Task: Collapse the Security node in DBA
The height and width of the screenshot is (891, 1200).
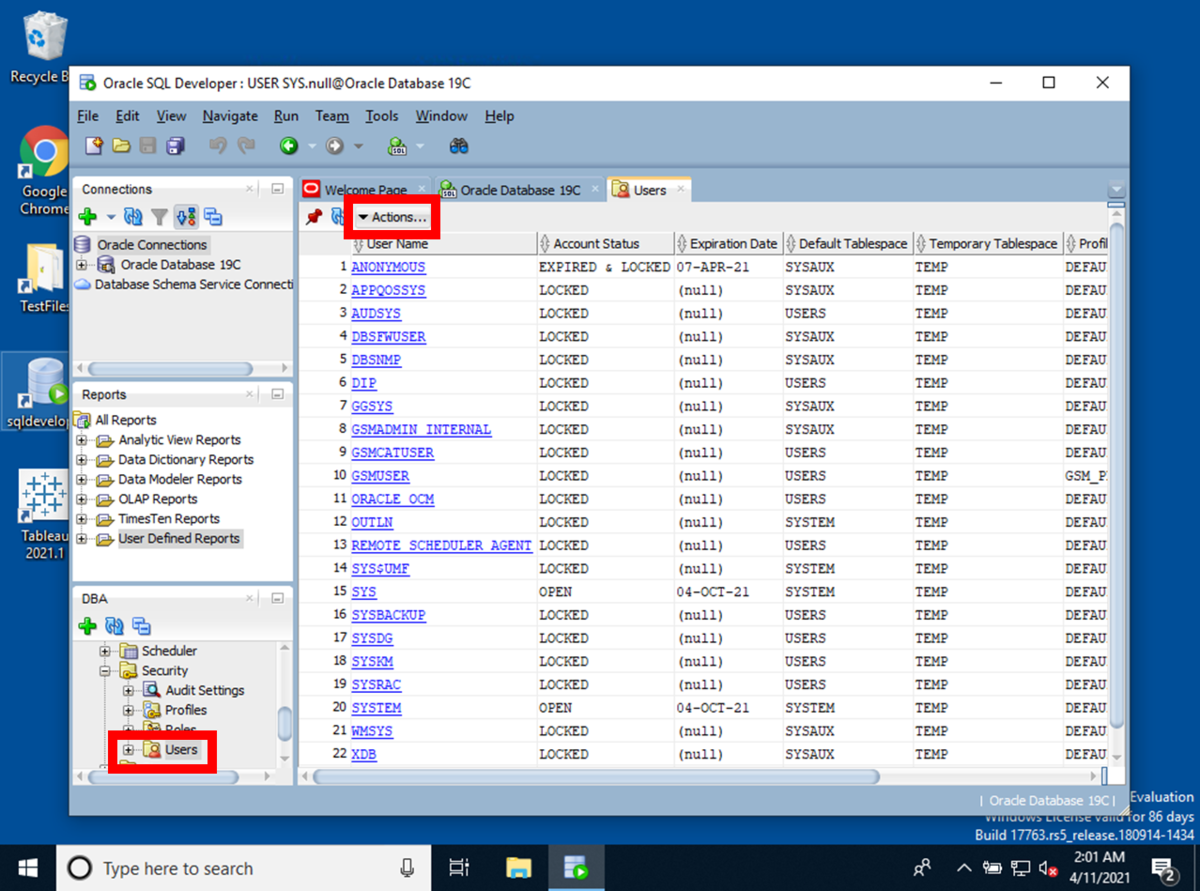Action: [105, 671]
